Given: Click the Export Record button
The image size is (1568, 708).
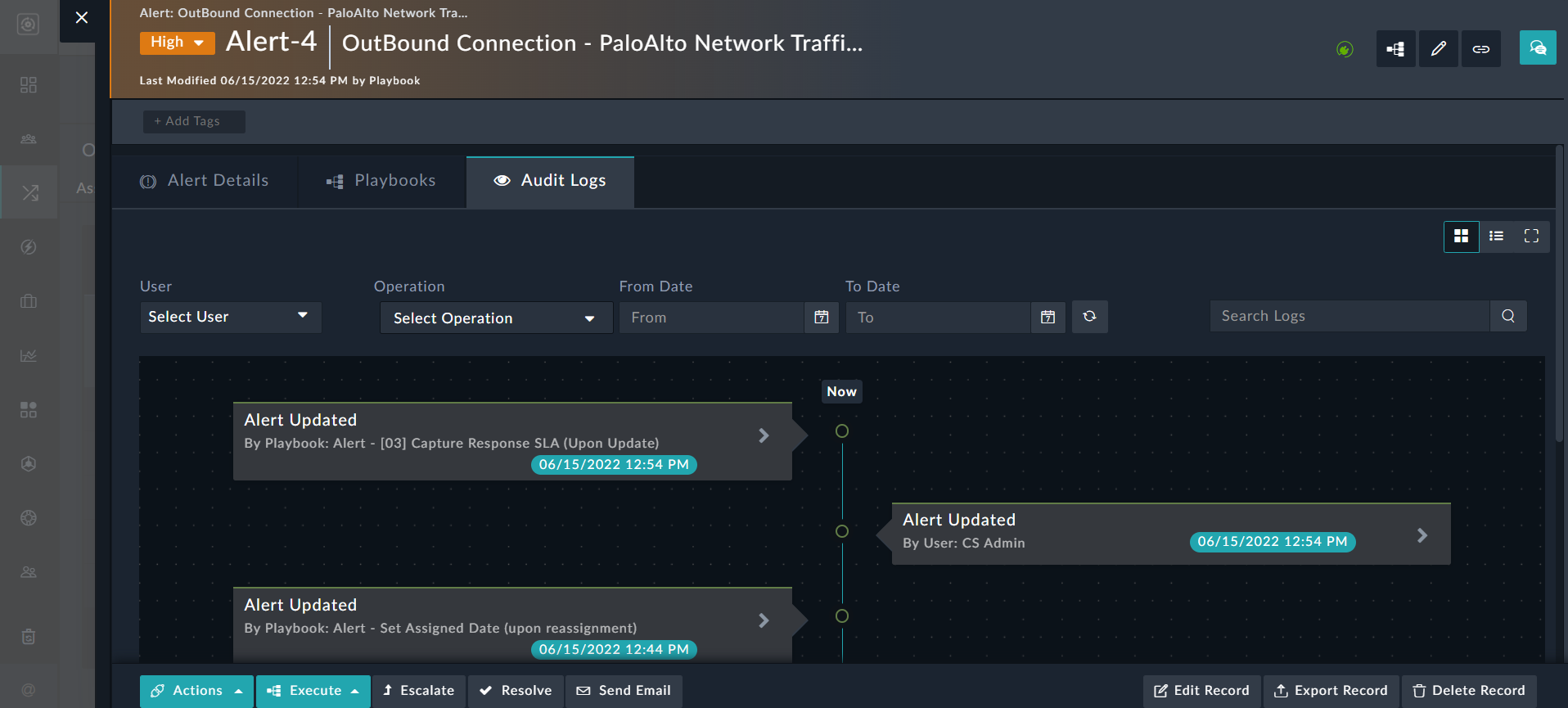Looking at the screenshot, I should tap(1331, 691).
